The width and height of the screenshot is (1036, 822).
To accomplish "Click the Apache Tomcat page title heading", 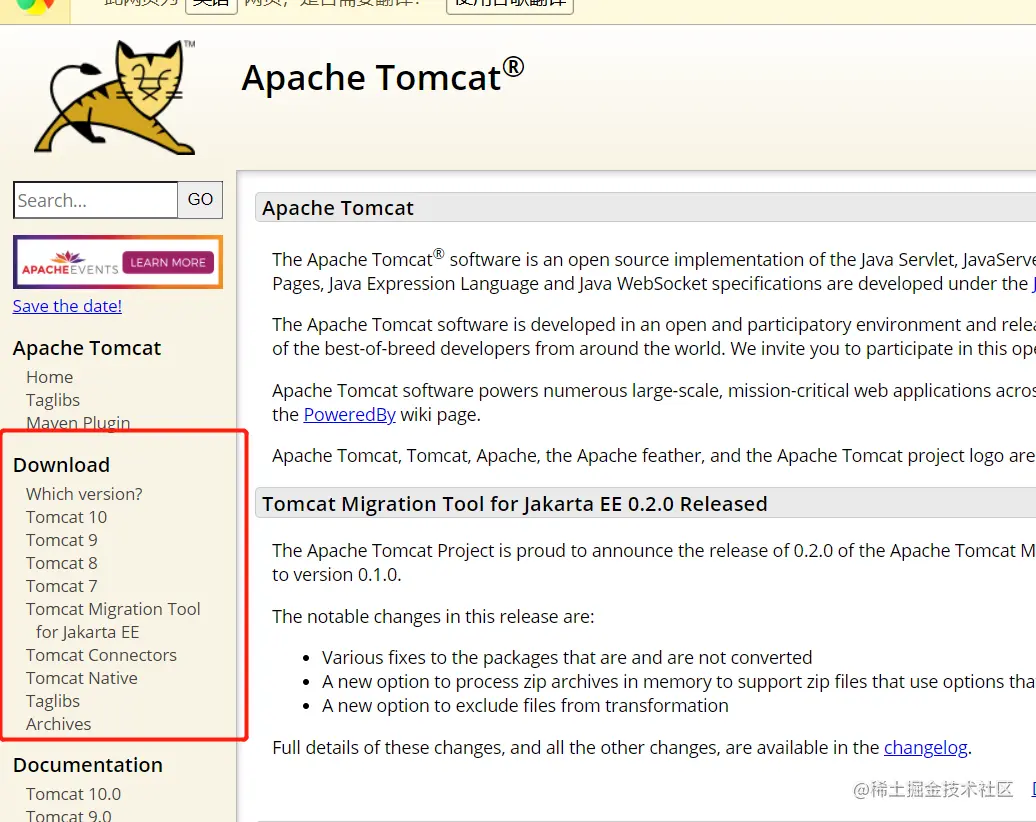I will coord(383,77).
